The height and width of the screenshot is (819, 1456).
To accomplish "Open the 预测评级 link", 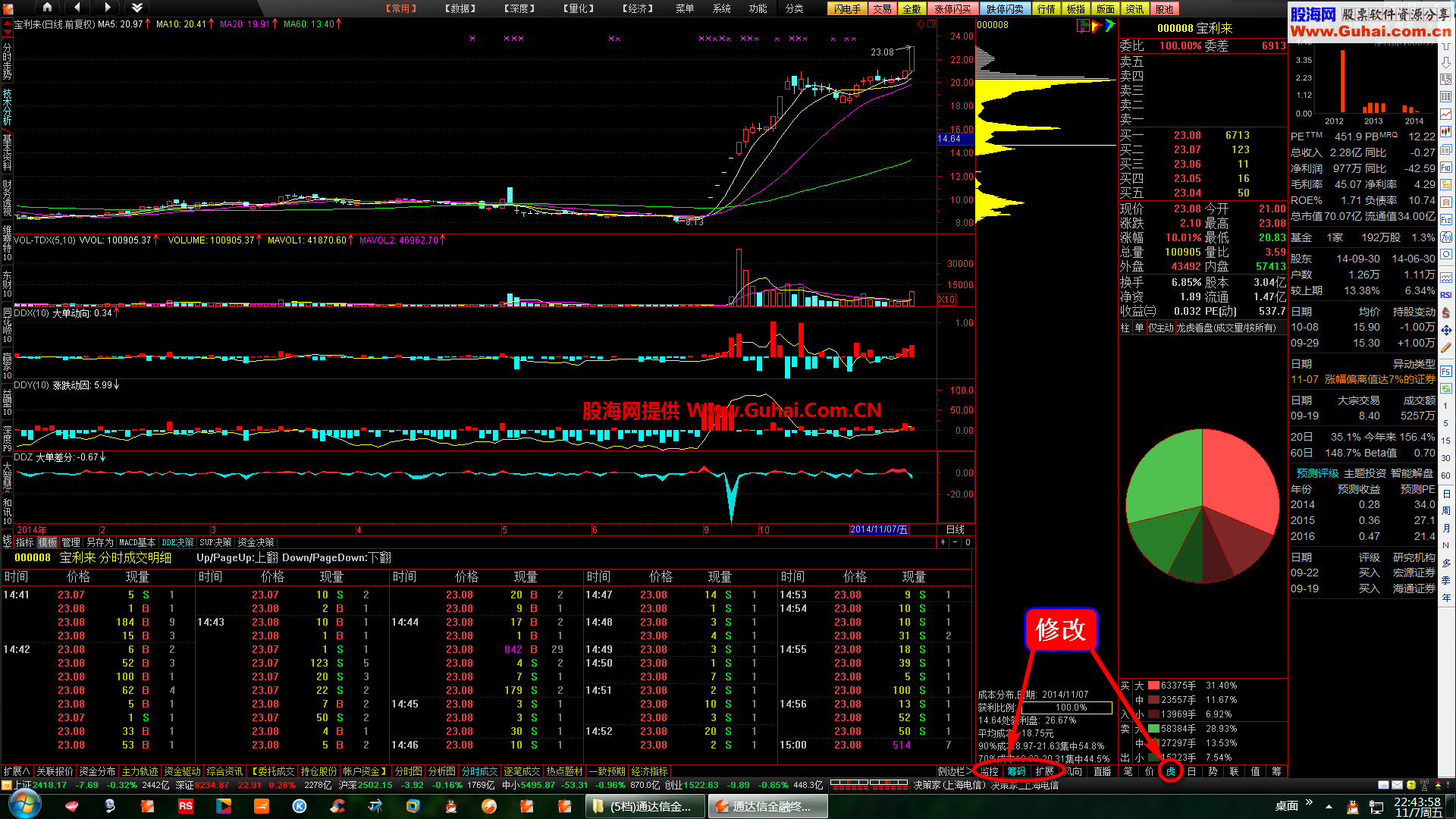I will (x=1318, y=473).
